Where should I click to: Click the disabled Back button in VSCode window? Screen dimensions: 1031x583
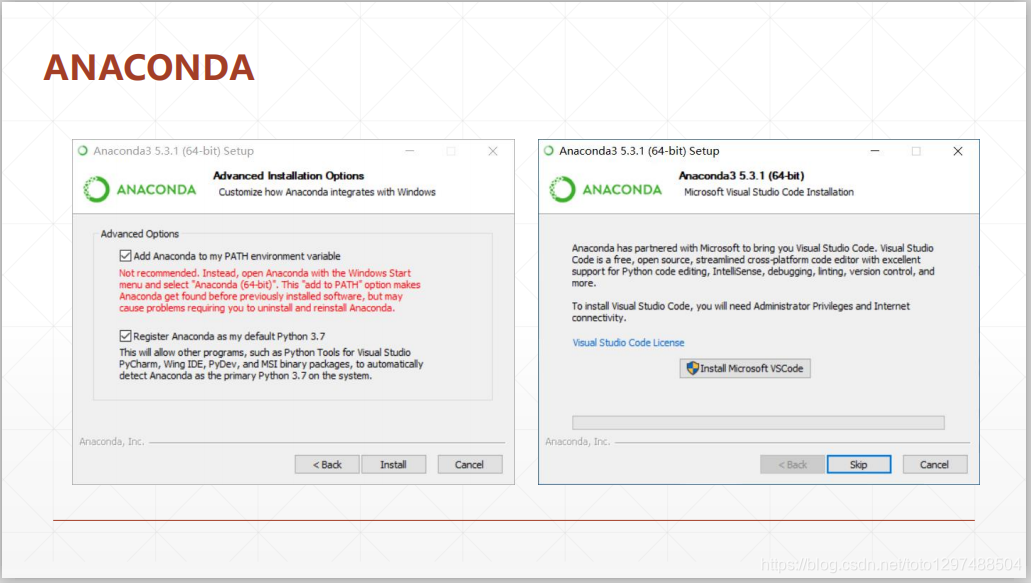tap(792, 465)
